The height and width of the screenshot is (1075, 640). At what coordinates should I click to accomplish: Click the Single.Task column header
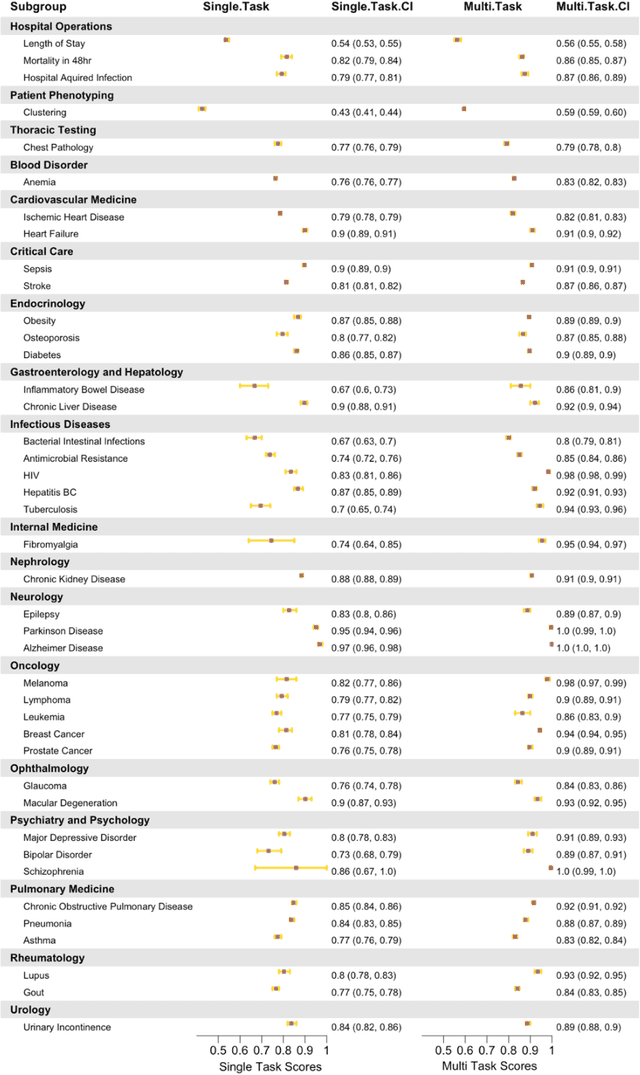click(234, 8)
